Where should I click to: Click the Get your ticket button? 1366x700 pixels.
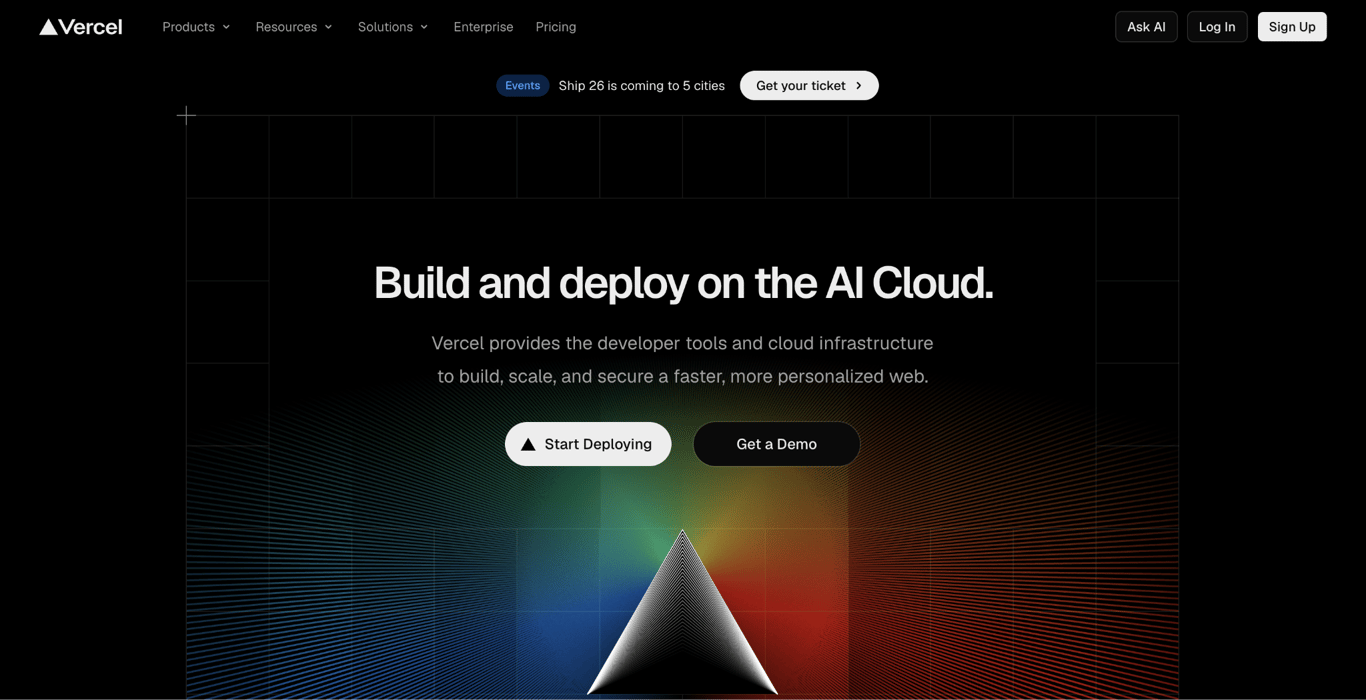pyautogui.click(x=809, y=86)
